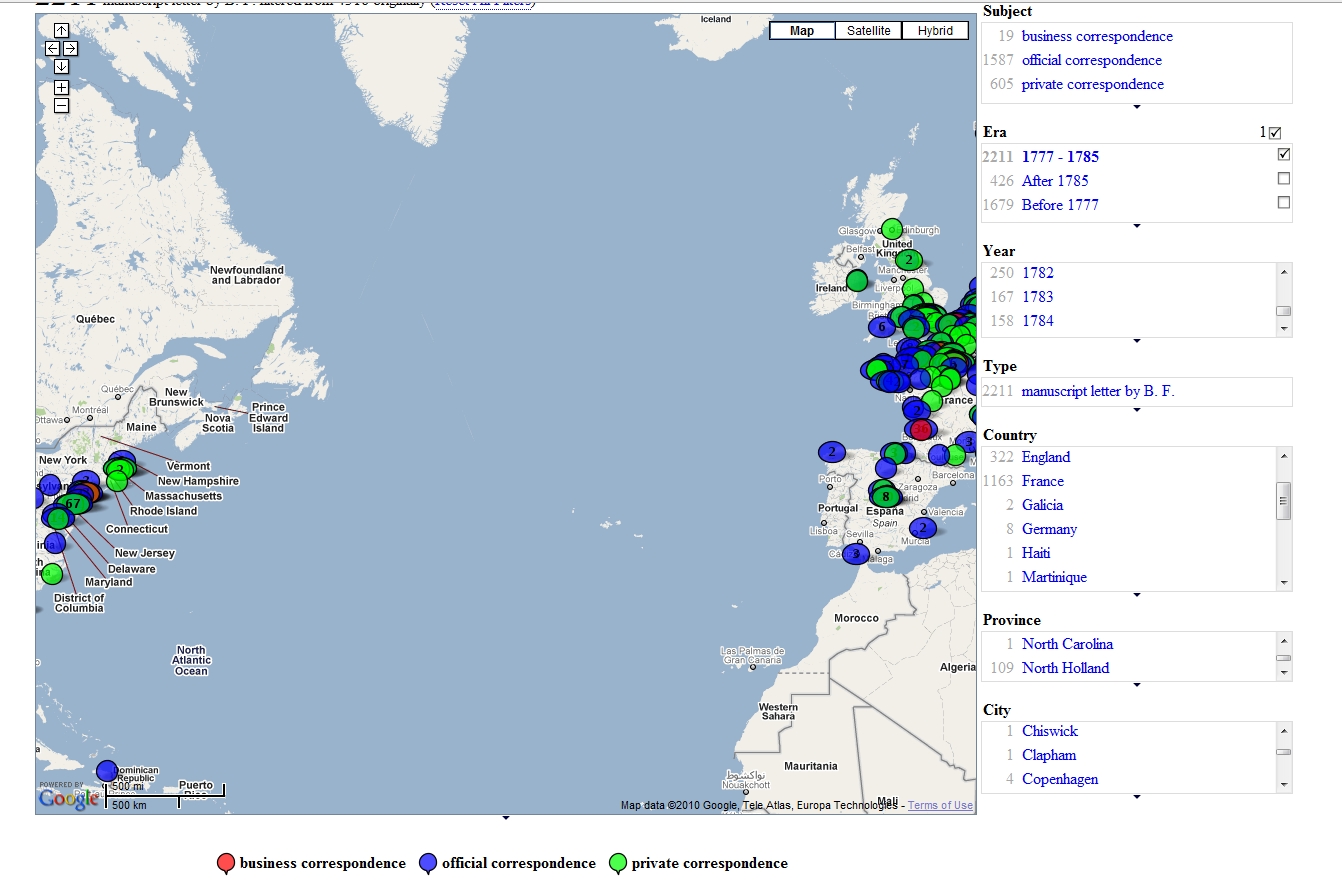Zoom in on the map with plus button
This screenshot has height=887, width=1342.
pos(61,87)
